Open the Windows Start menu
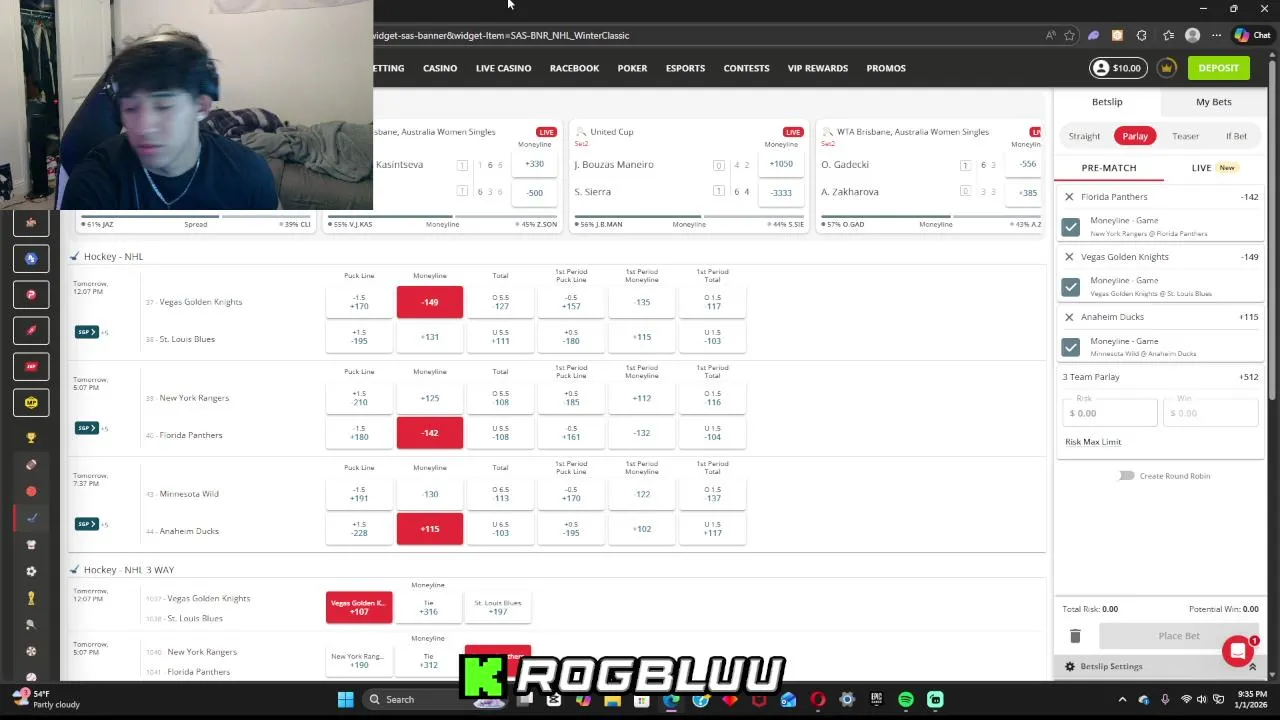 click(x=345, y=699)
